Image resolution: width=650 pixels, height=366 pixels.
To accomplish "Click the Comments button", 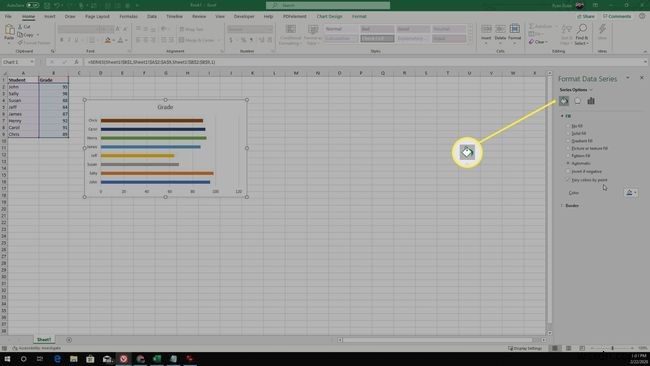I will 617,16.
